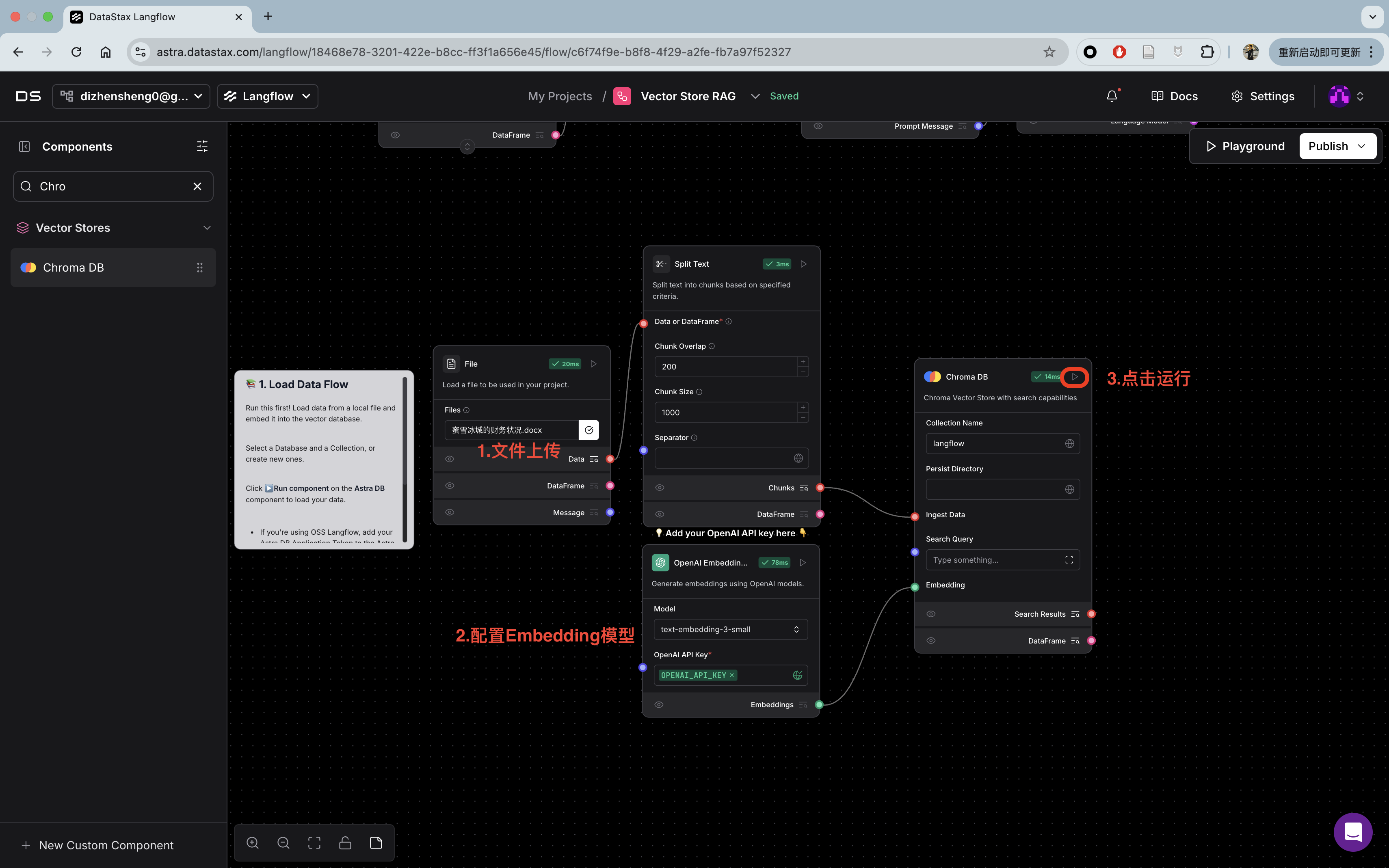Expand the top node's collapse handle
Image resolution: width=1389 pixels, height=868 pixels.
467,147
